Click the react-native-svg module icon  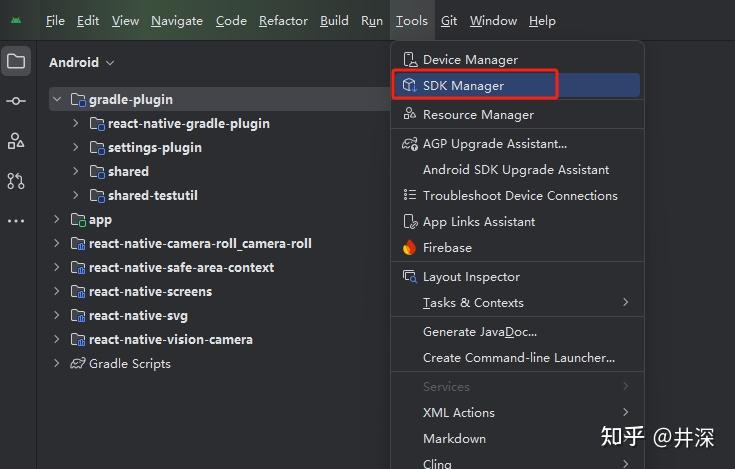78,315
